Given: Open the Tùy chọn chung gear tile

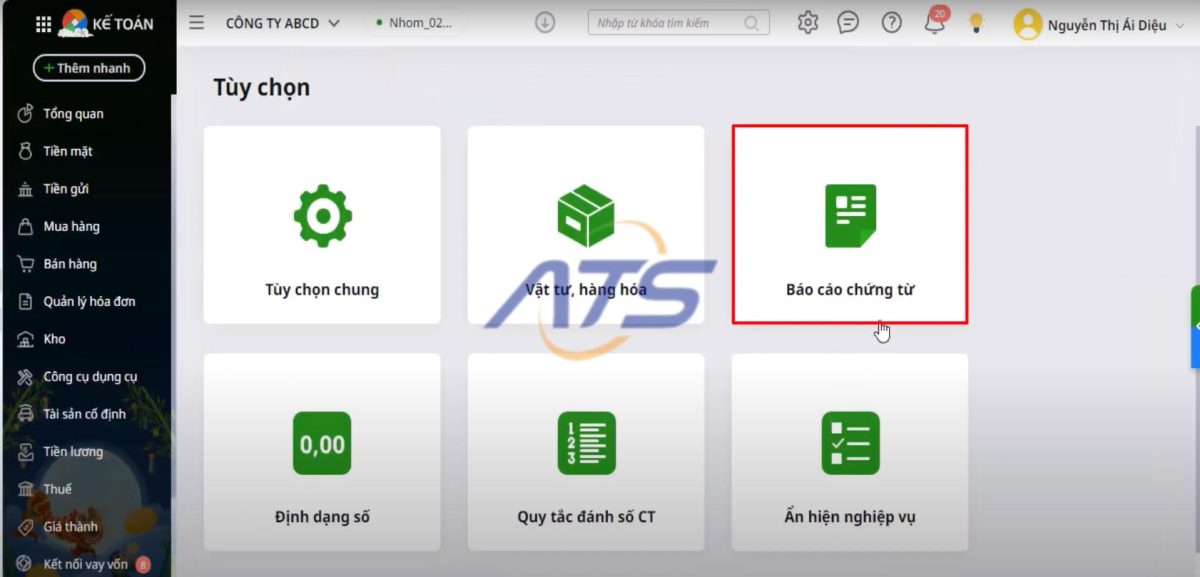Looking at the screenshot, I should [x=322, y=224].
